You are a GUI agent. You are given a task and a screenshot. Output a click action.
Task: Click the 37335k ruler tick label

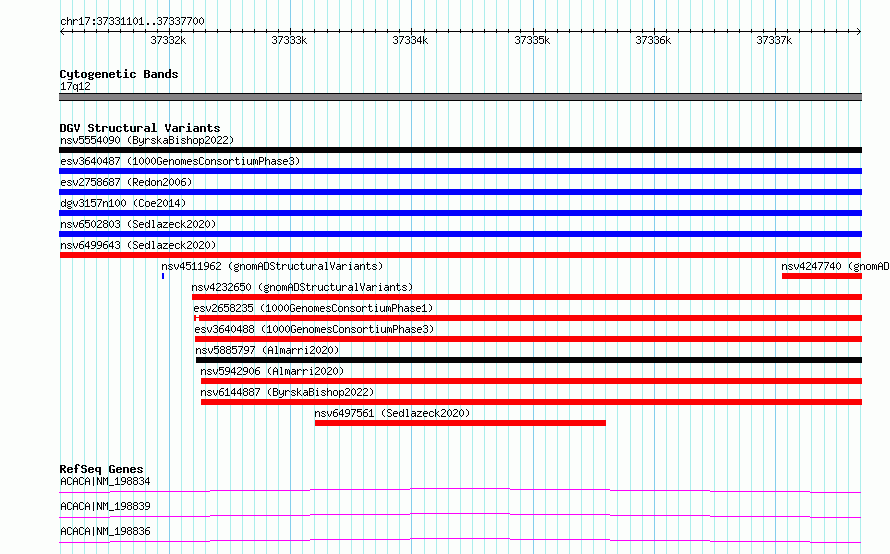tap(532, 40)
